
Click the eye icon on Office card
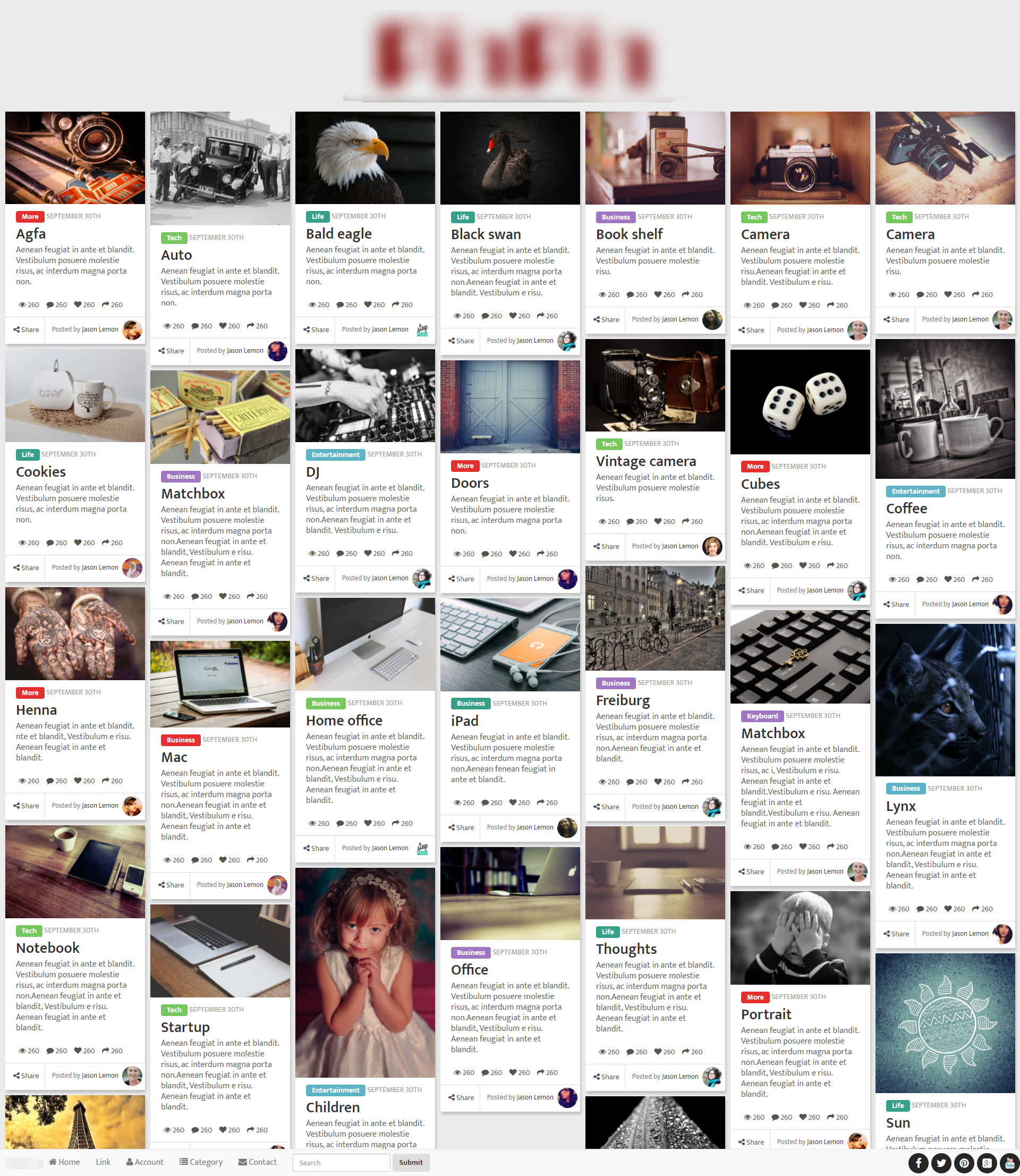point(457,1072)
